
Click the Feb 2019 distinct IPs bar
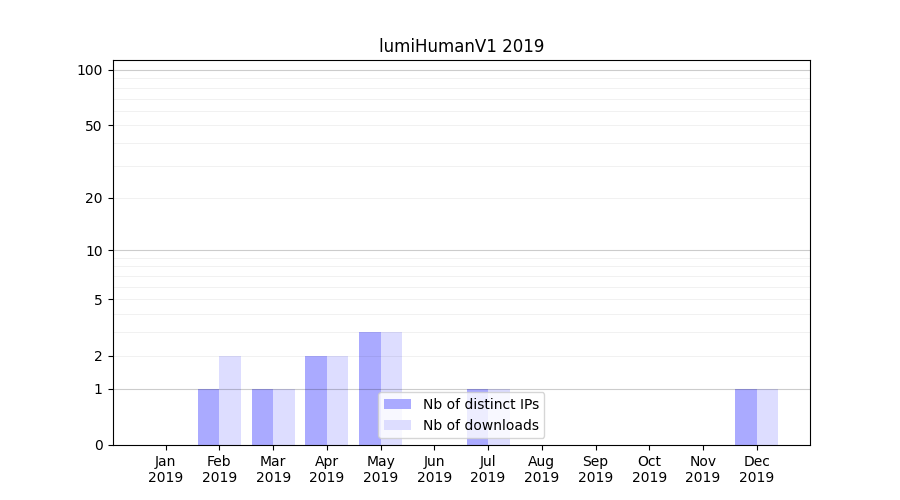pyautogui.click(x=208, y=417)
